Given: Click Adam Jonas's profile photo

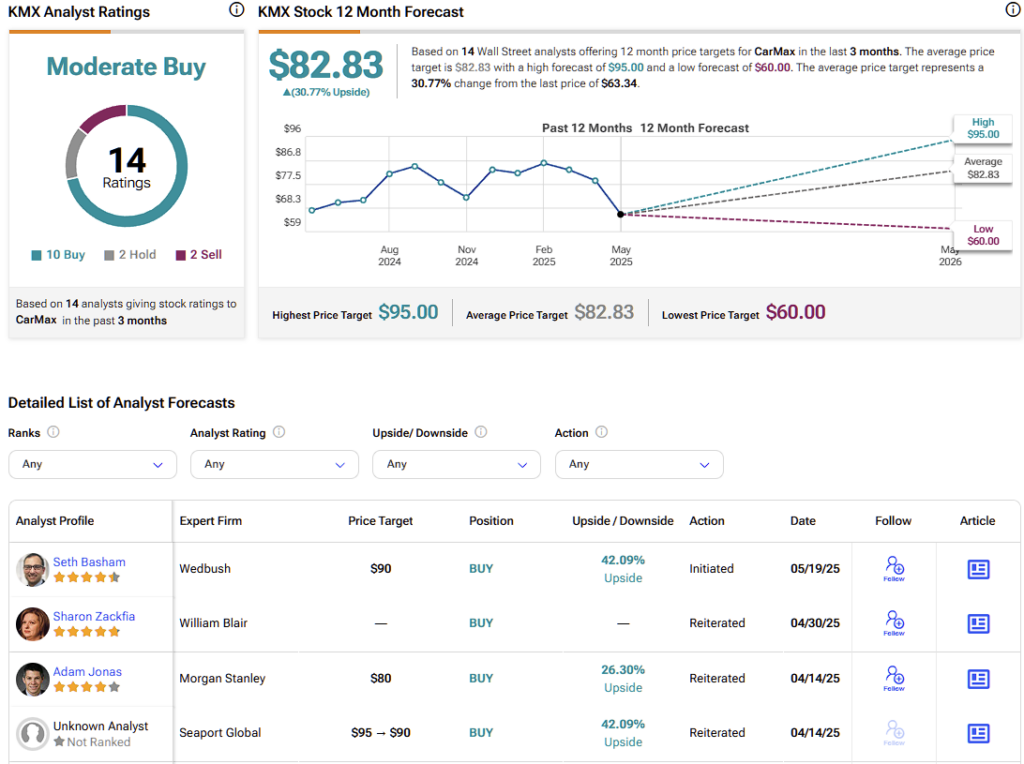Looking at the screenshot, I should click(33, 679).
